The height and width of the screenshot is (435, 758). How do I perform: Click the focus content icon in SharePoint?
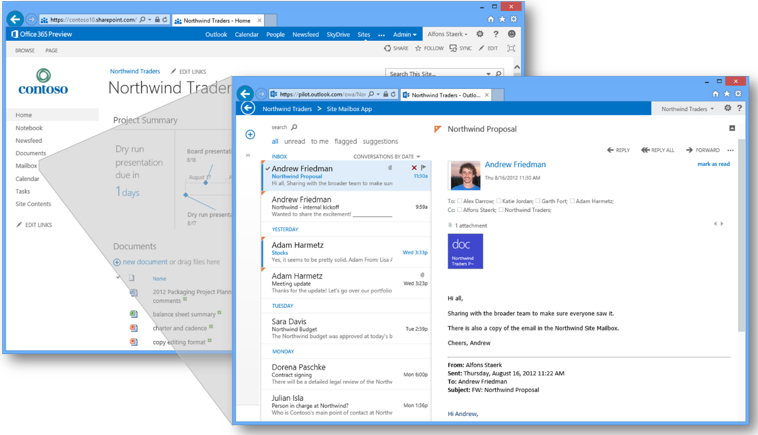tap(511, 48)
